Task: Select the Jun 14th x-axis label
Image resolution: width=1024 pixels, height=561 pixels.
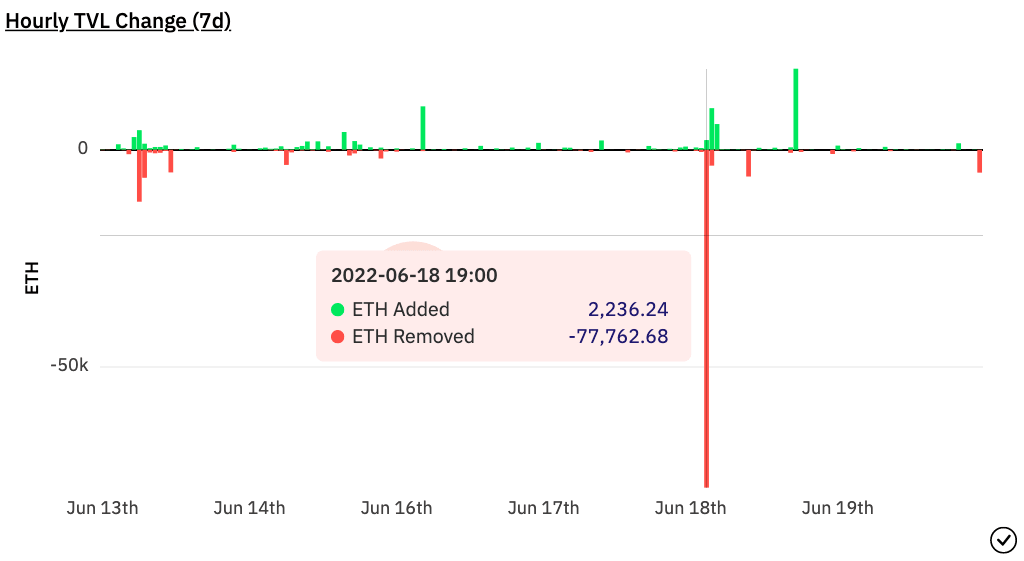Action: coord(249,508)
